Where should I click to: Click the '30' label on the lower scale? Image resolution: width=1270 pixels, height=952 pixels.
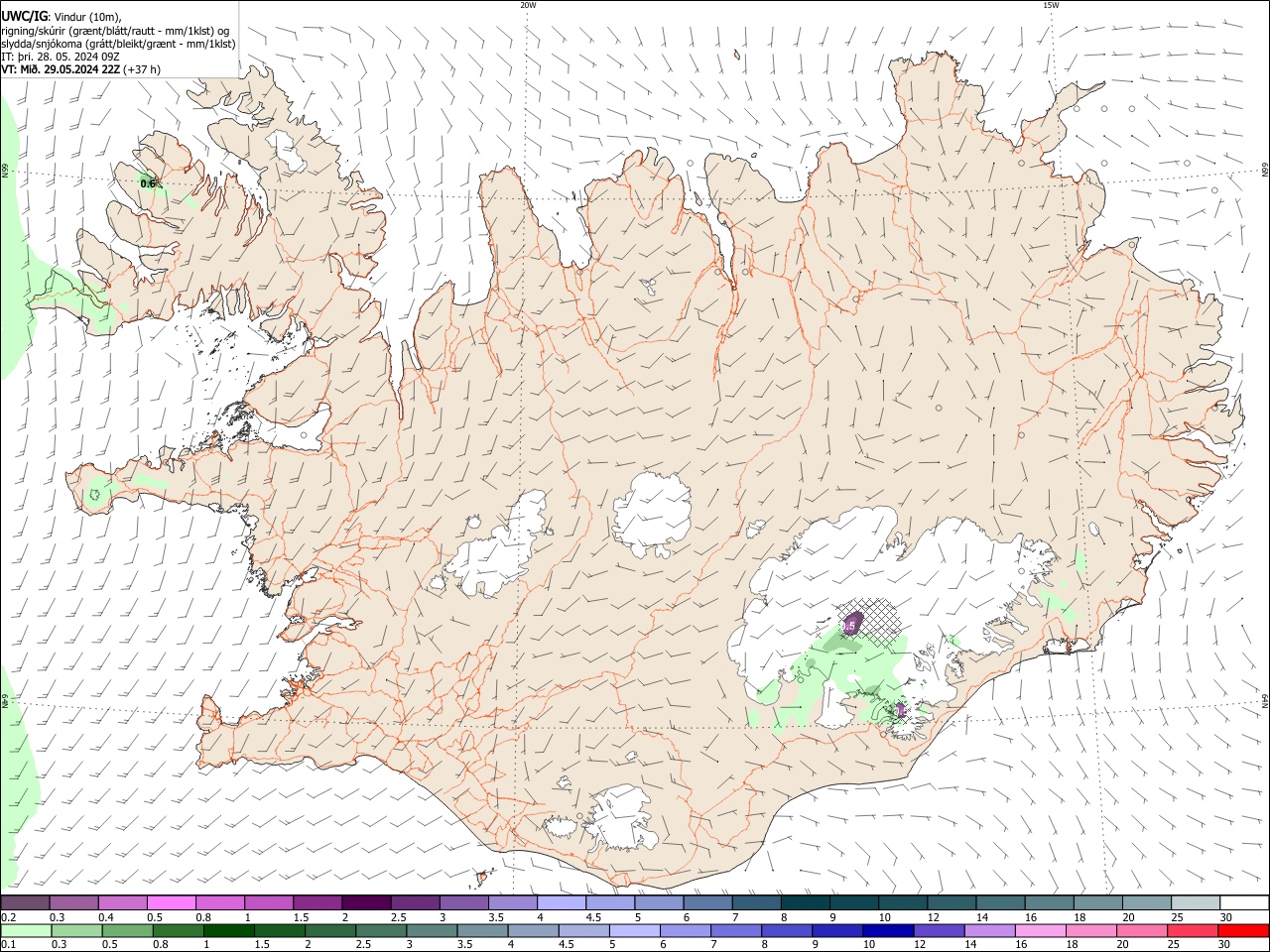pos(1223,945)
